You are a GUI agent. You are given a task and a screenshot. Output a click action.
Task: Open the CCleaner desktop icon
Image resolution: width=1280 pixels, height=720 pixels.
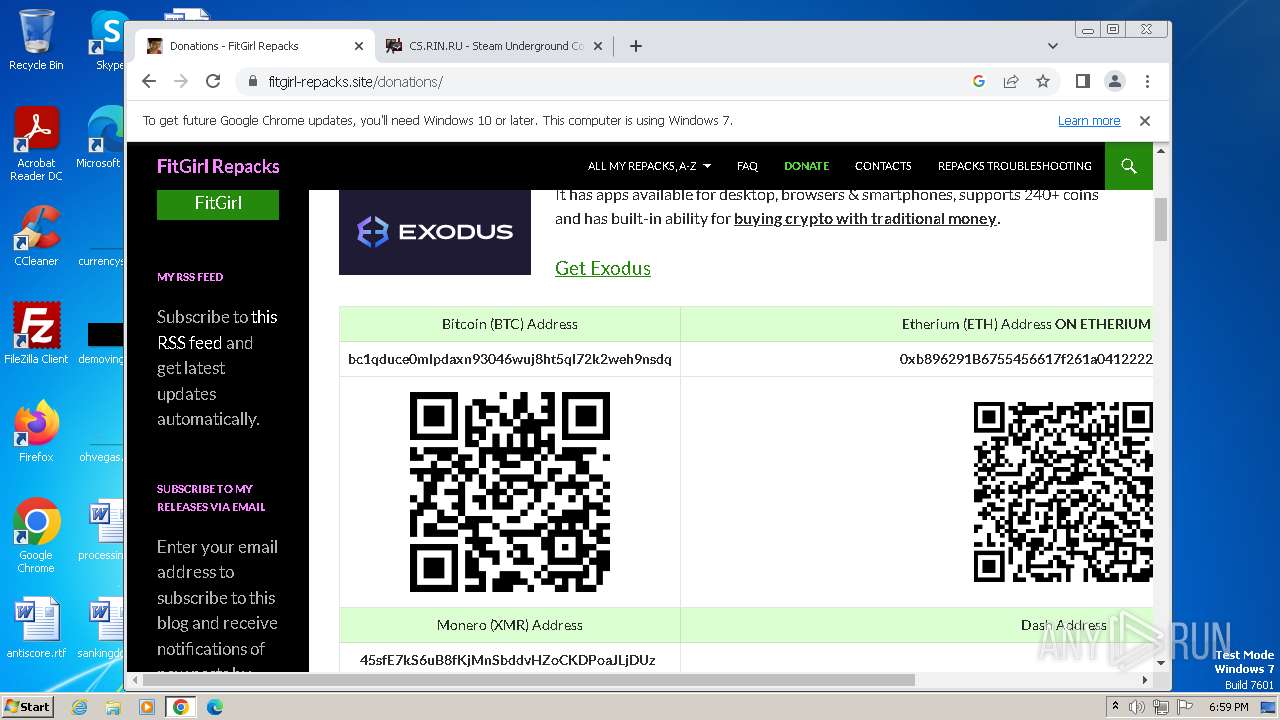tap(36, 236)
